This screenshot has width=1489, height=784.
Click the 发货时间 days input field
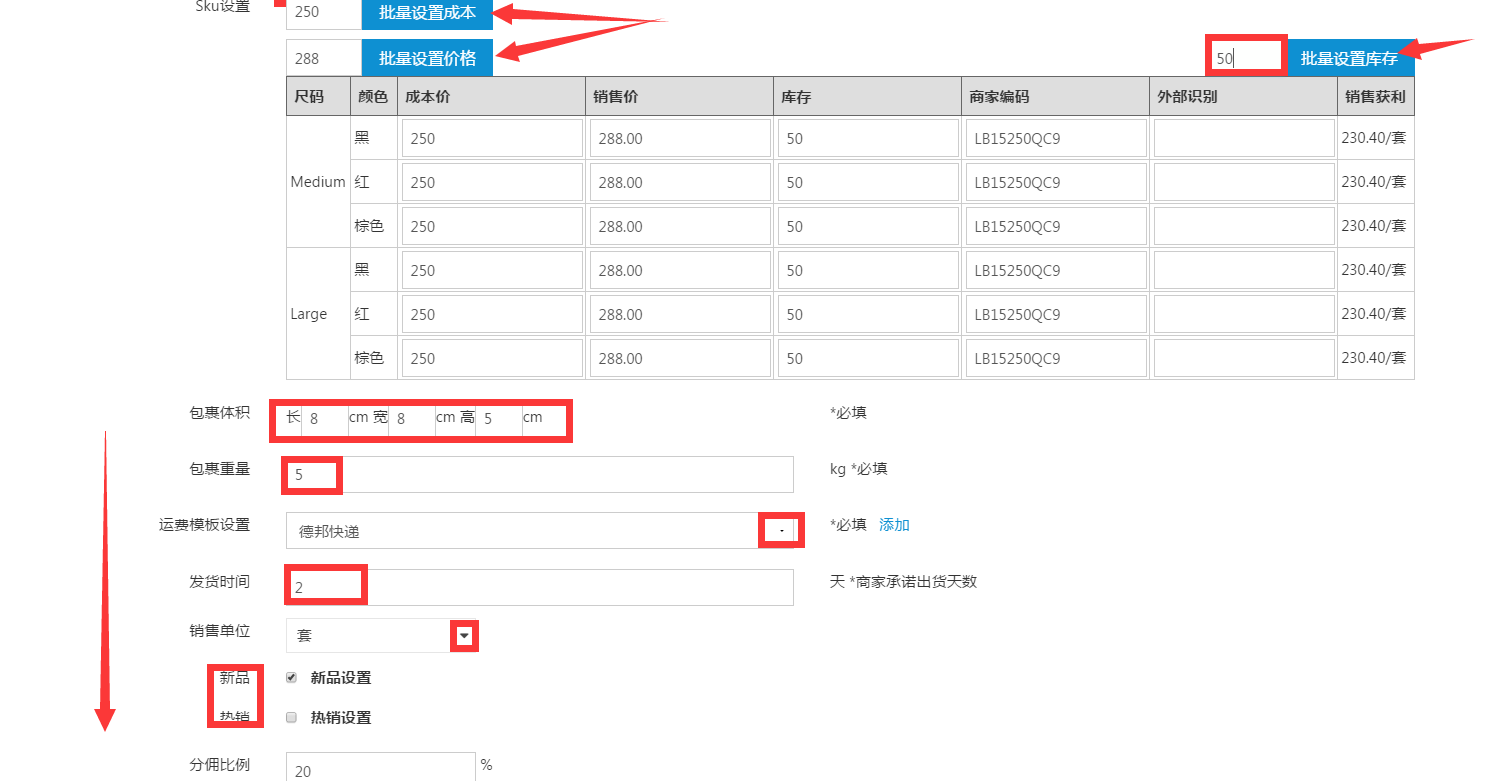[x=540, y=587]
